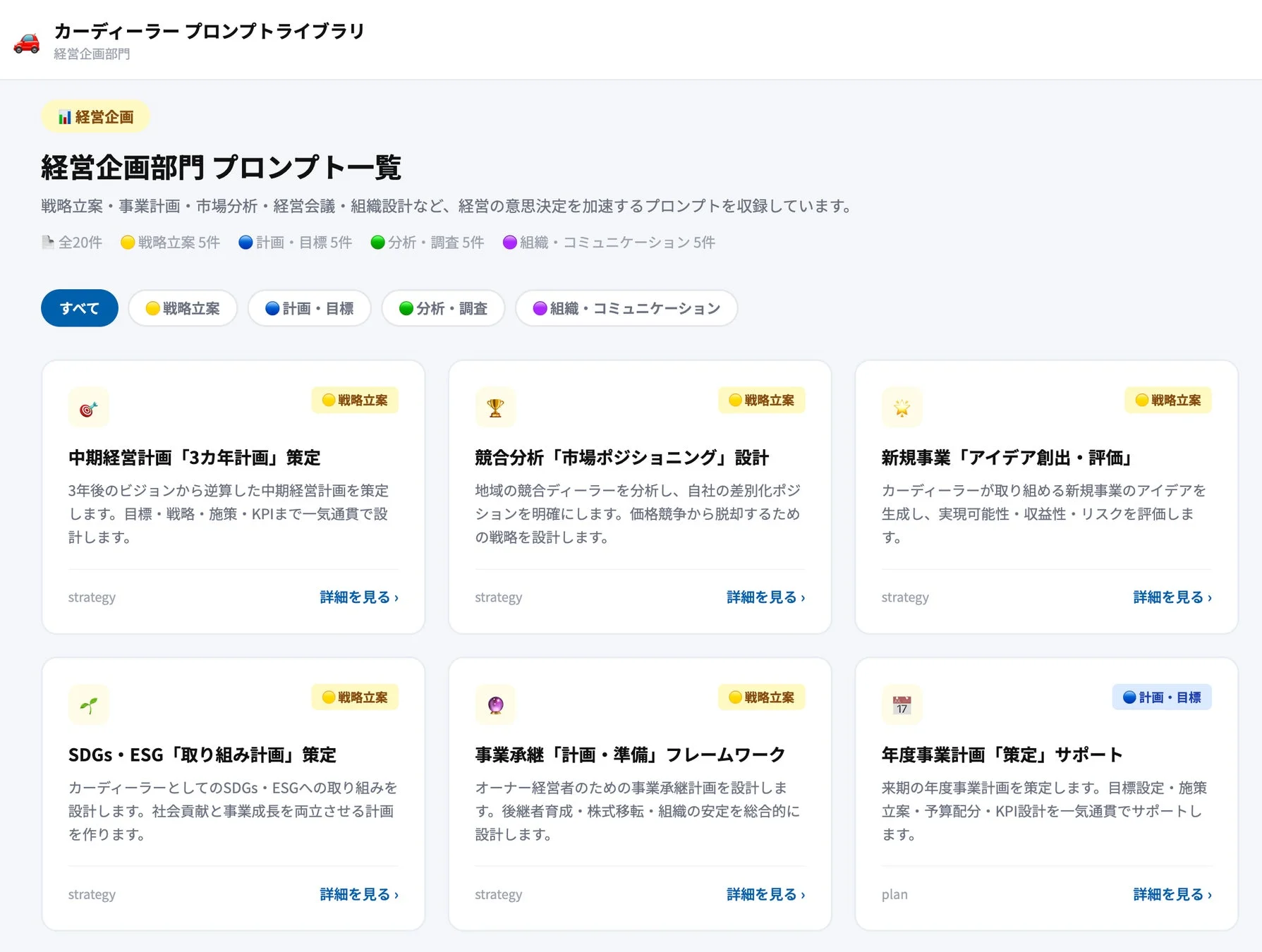Click the yellow 戦略立案 badge on 新規事業 card

(1167, 400)
